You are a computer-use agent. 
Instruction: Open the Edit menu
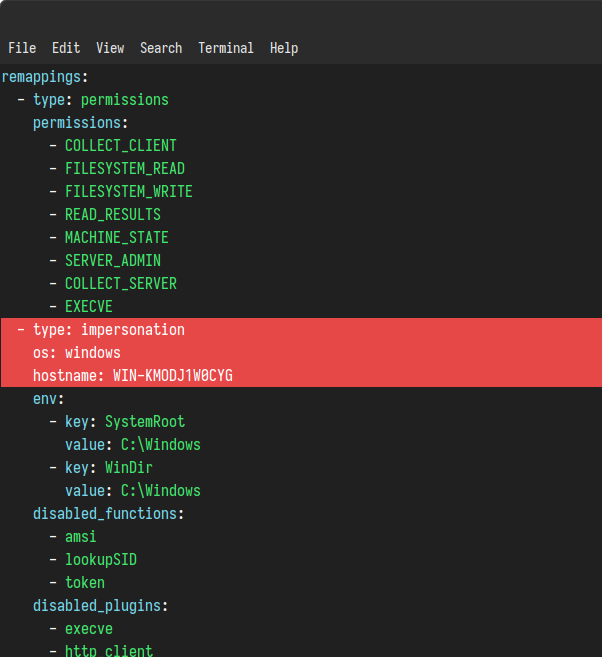[66, 48]
